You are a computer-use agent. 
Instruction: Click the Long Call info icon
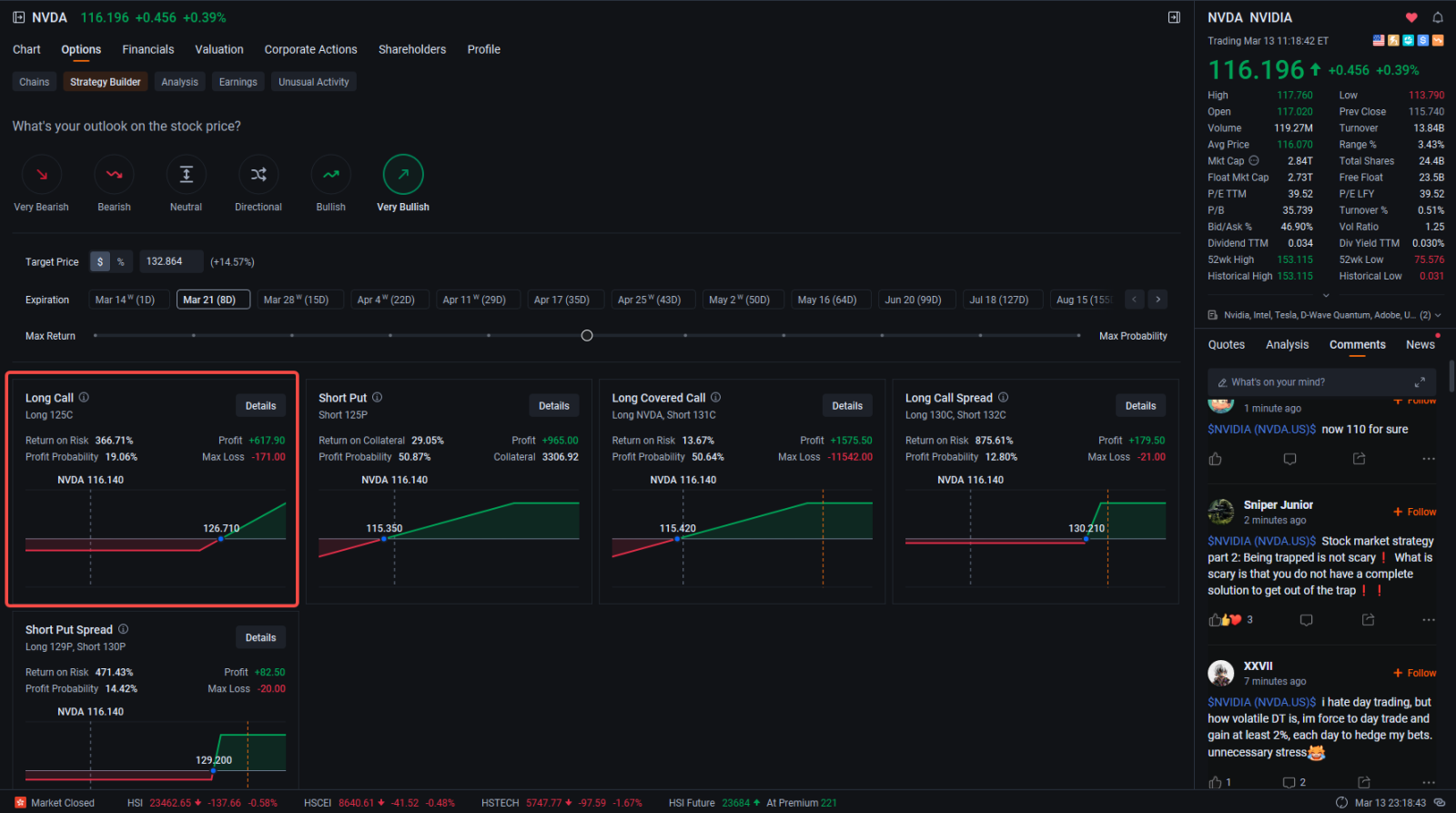pos(84,398)
